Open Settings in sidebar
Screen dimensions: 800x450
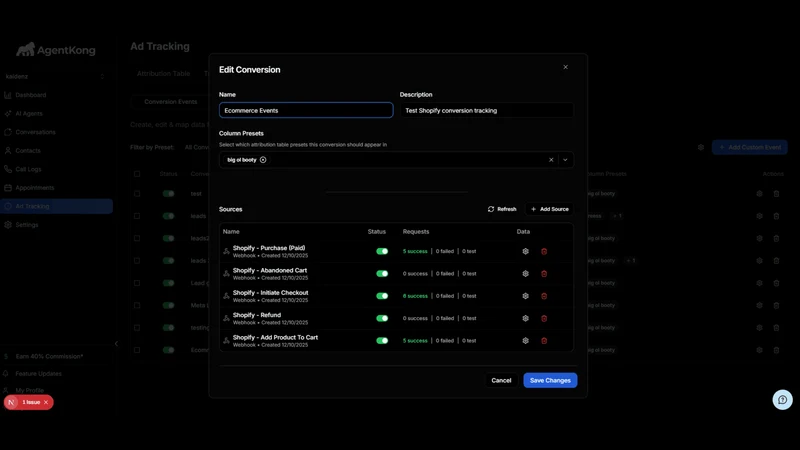27,225
